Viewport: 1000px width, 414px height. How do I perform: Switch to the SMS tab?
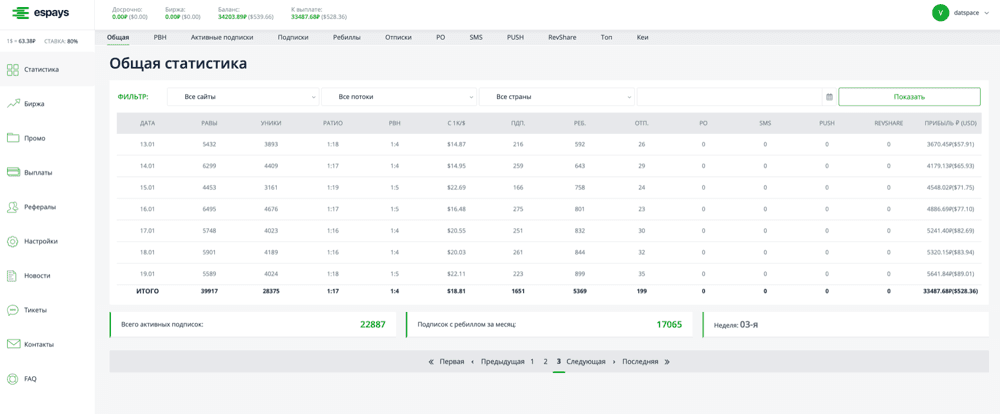(x=476, y=38)
